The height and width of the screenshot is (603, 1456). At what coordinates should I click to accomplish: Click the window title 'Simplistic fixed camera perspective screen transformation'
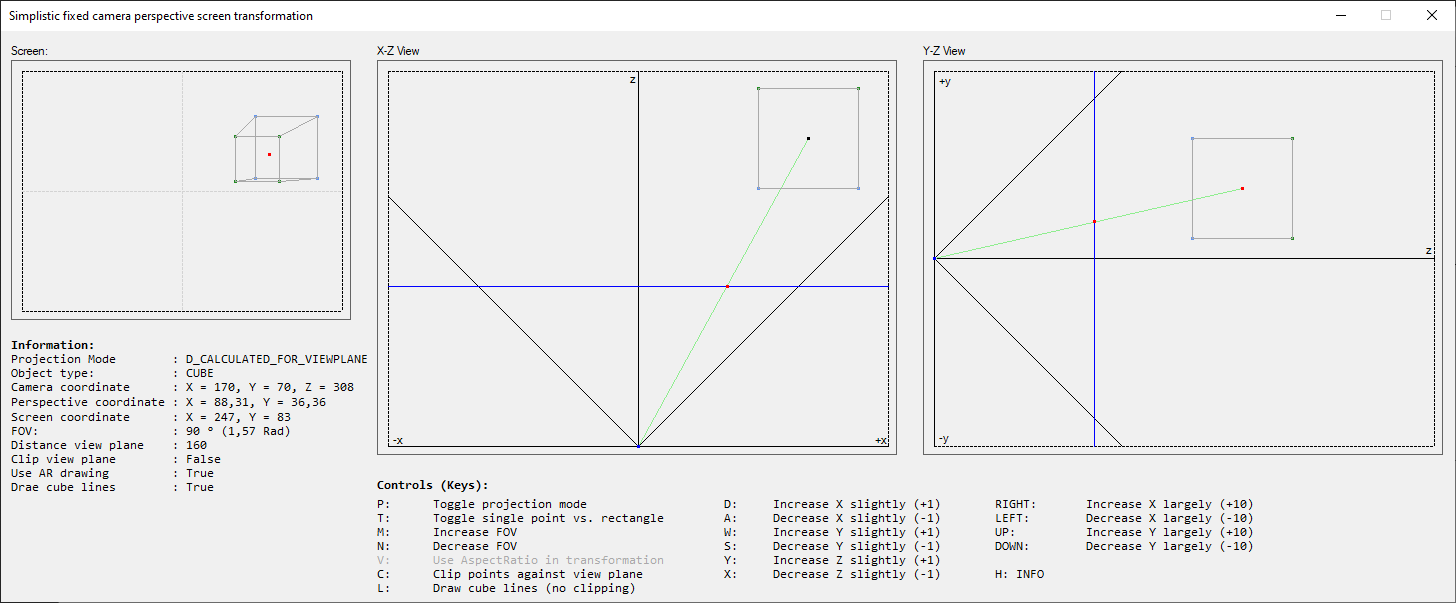161,16
